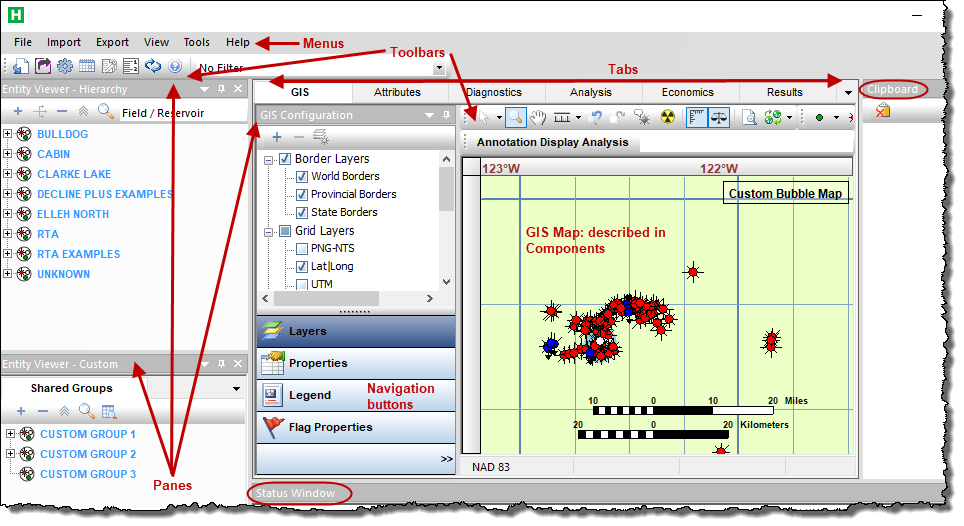Click grid search icon in Custom viewer toolbar
This screenshot has width=964, height=526.
pyautogui.click(x=109, y=411)
